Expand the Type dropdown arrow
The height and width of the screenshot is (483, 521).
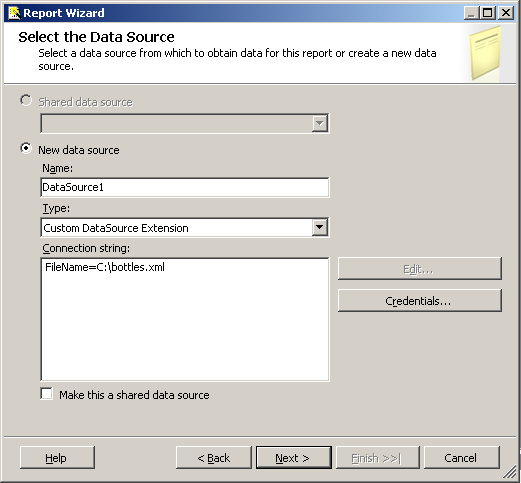320,227
